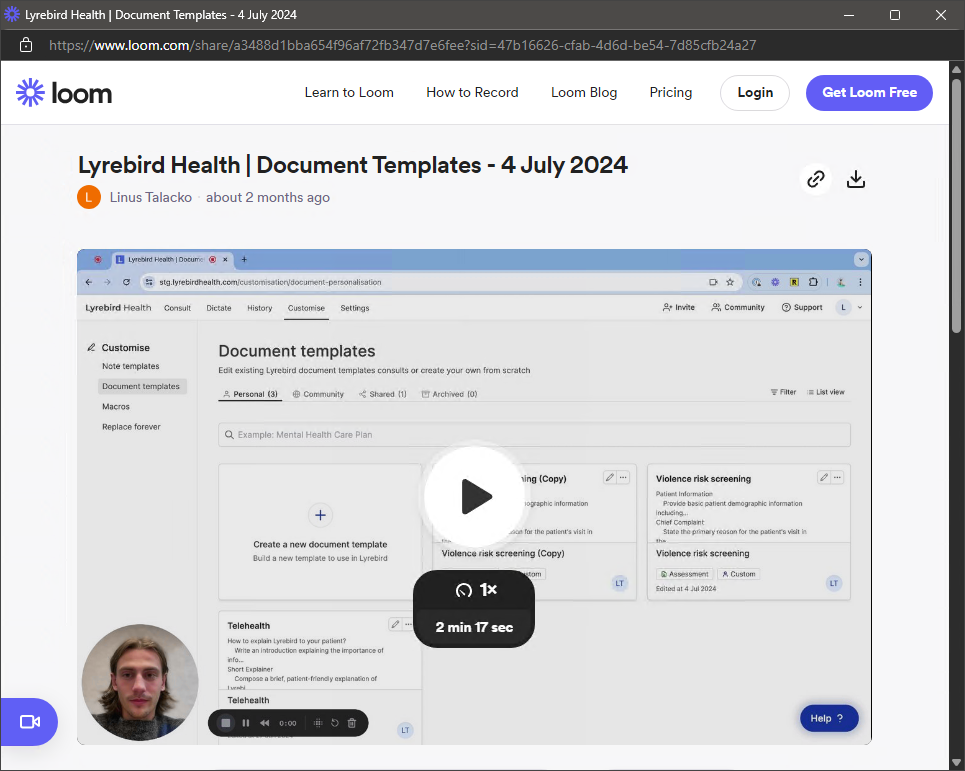The height and width of the screenshot is (771, 965).
Task: Switch to the Shared (1) tab
Action: 383,394
